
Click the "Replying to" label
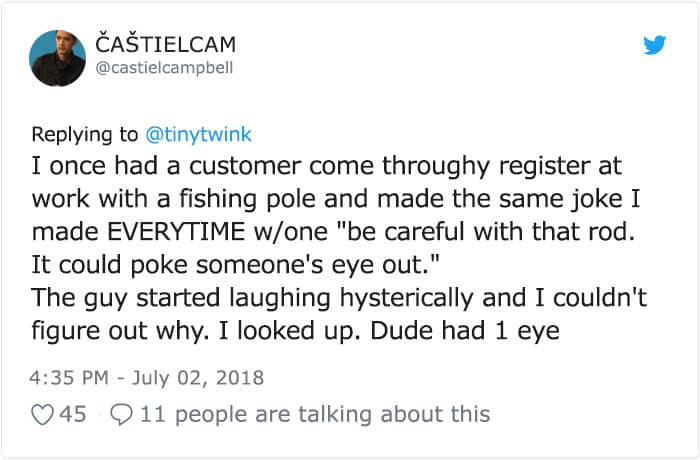[x=87, y=133]
